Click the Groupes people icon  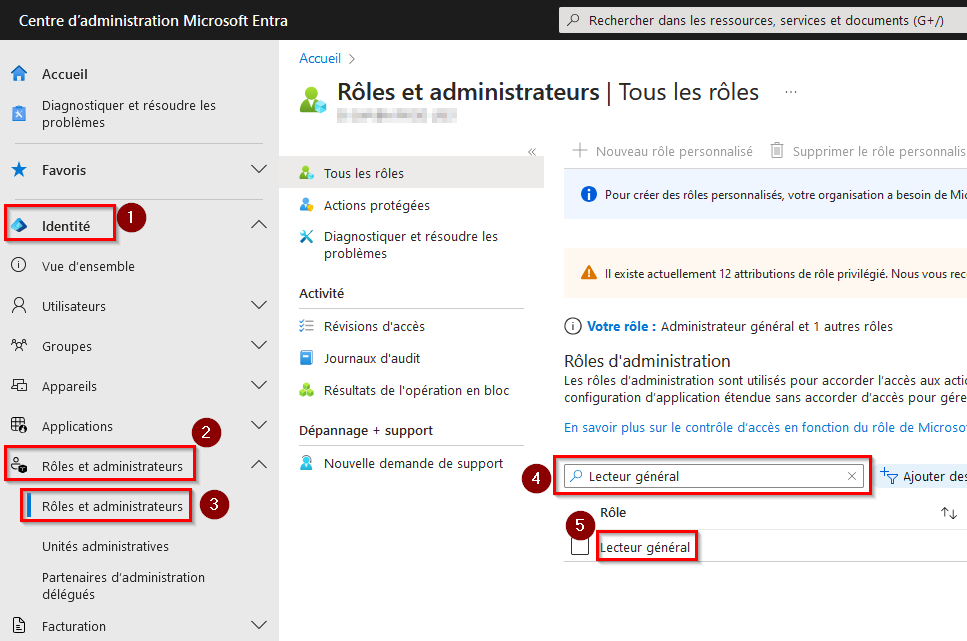19,345
